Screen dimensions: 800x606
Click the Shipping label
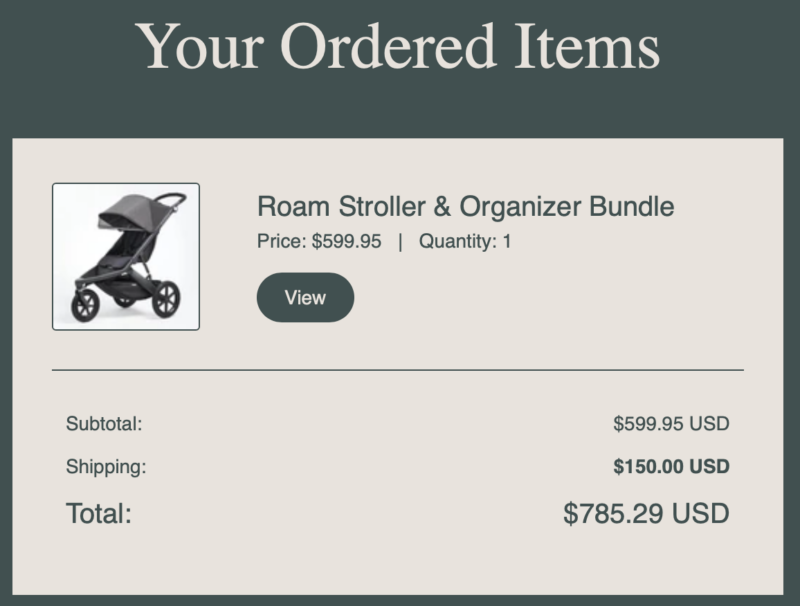click(106, 466)
